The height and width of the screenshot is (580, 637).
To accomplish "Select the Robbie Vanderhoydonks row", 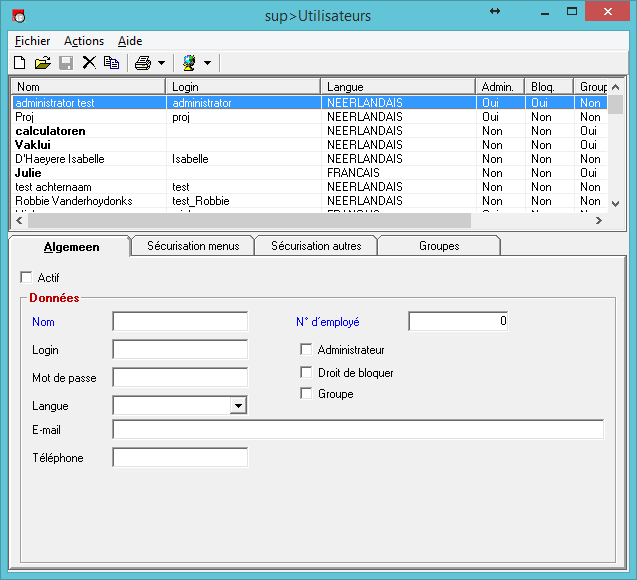I will (x=310, y=201).
